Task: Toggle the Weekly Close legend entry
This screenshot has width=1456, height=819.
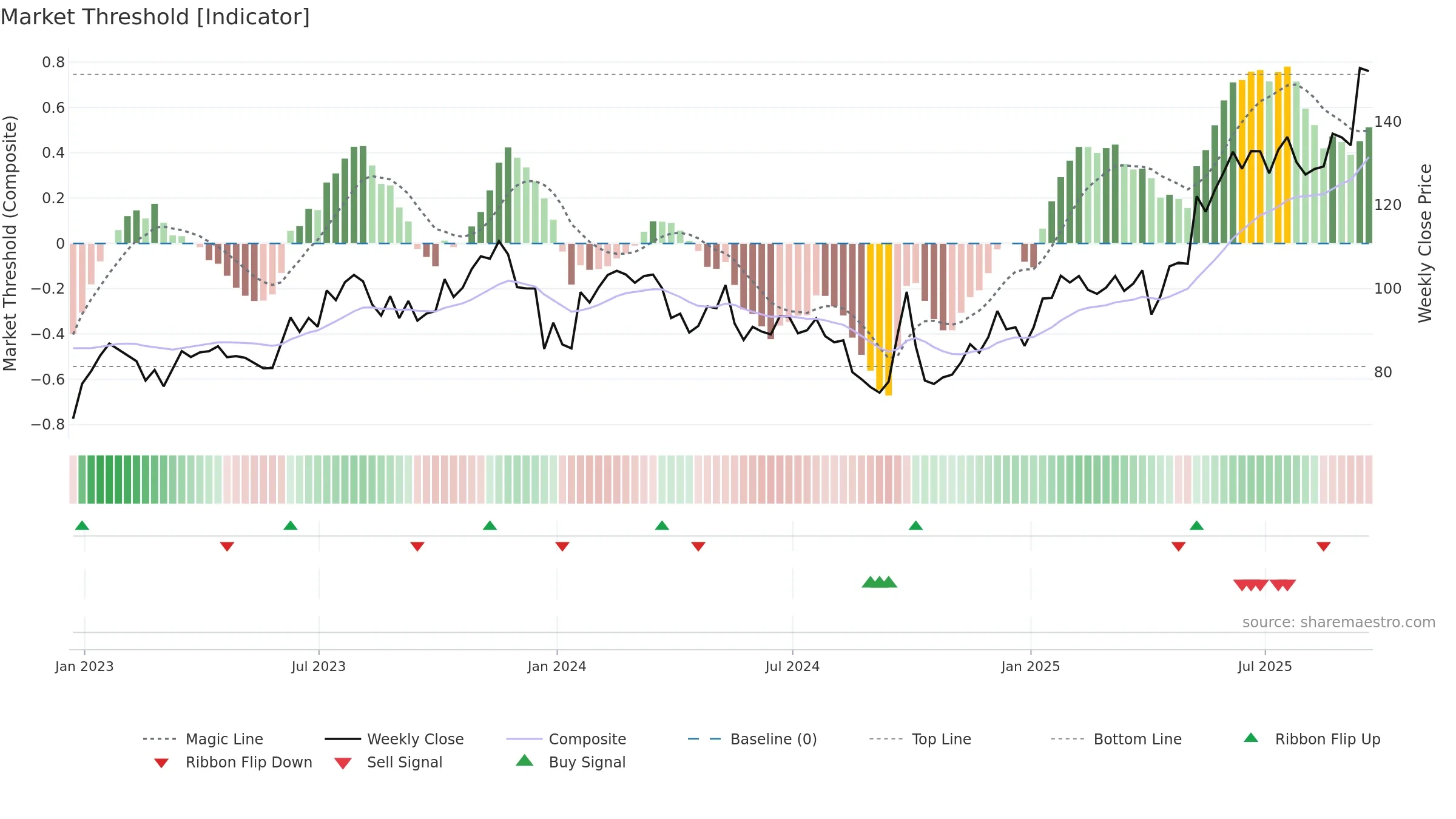Action: coord(394,739)
